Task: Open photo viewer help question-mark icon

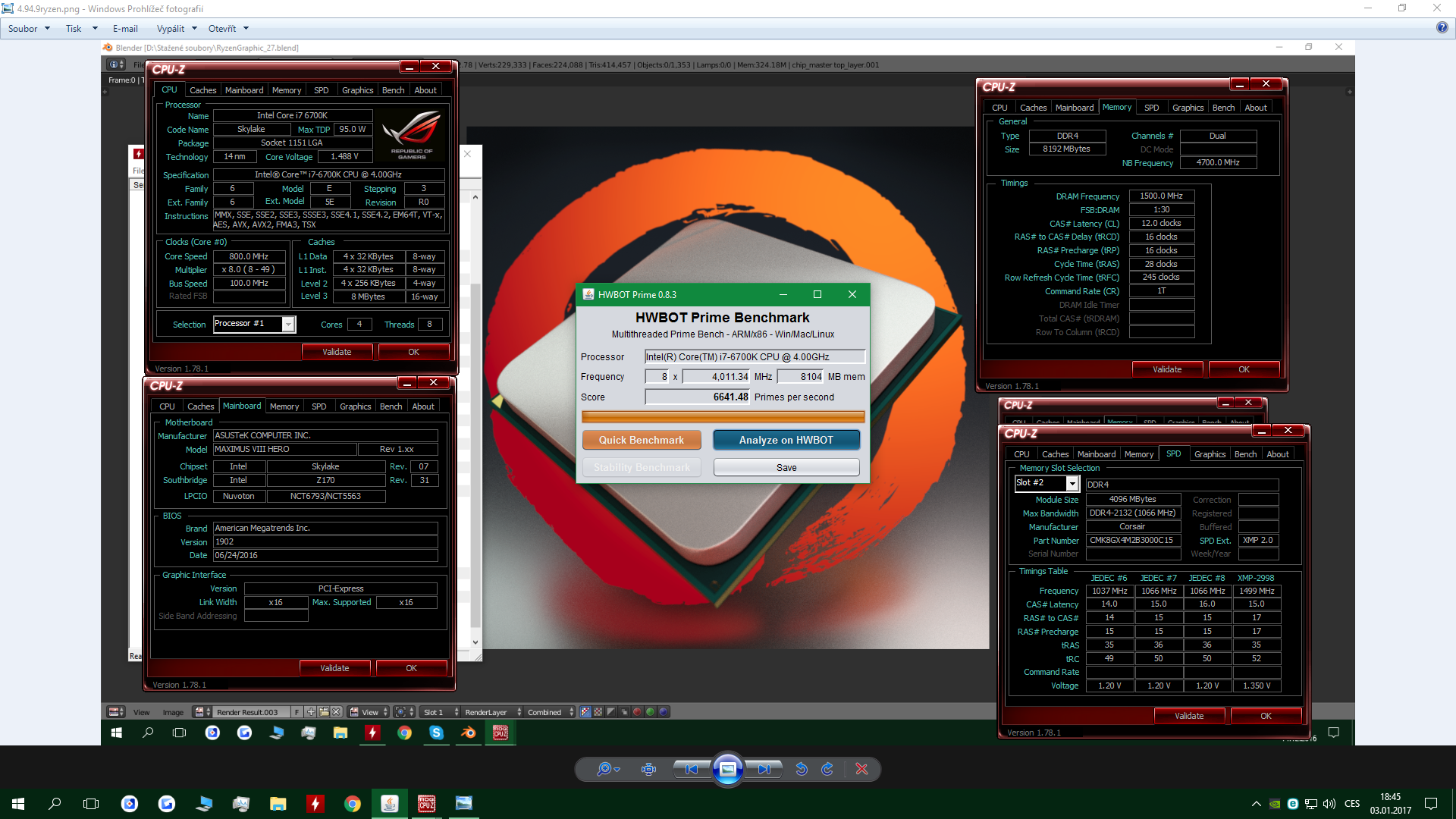Action: pos(1442,27)
